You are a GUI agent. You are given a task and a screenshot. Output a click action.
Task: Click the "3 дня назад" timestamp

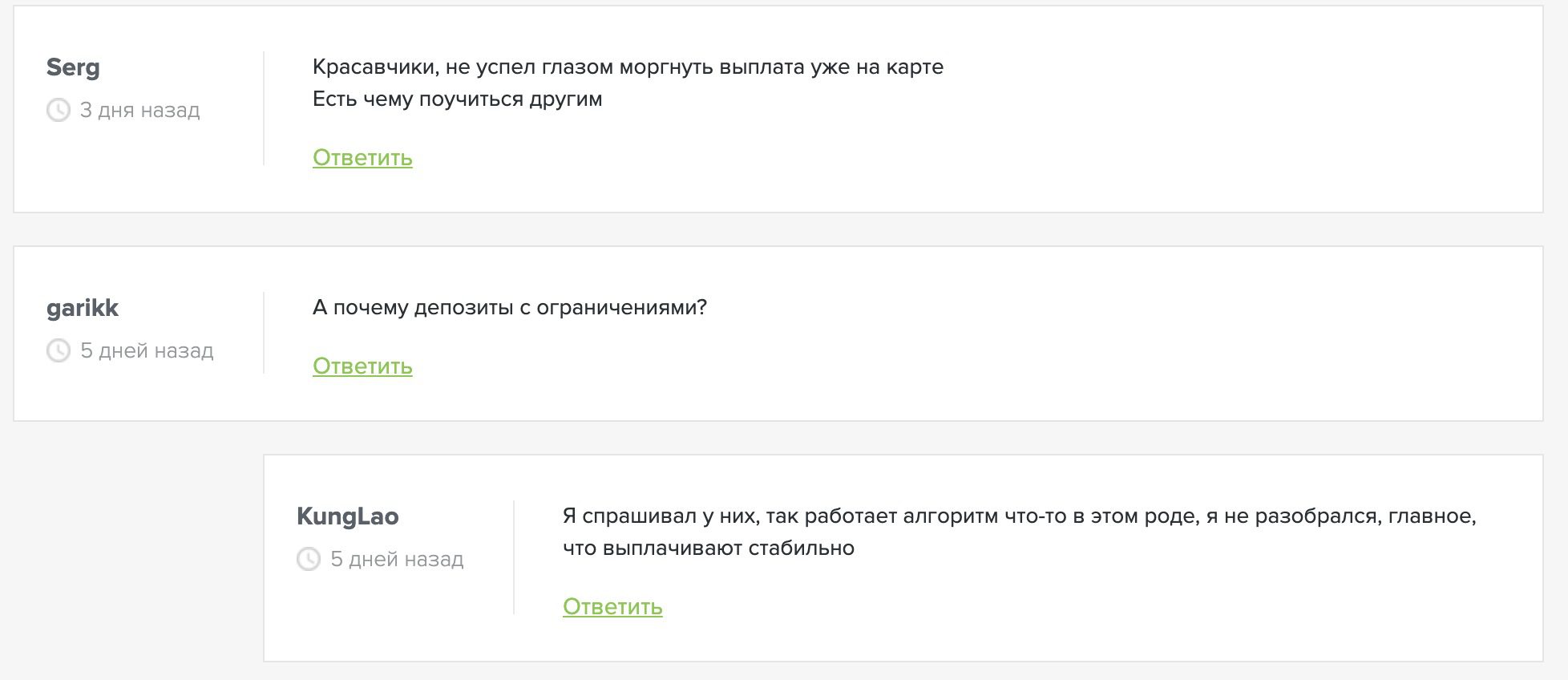[140, 110]
